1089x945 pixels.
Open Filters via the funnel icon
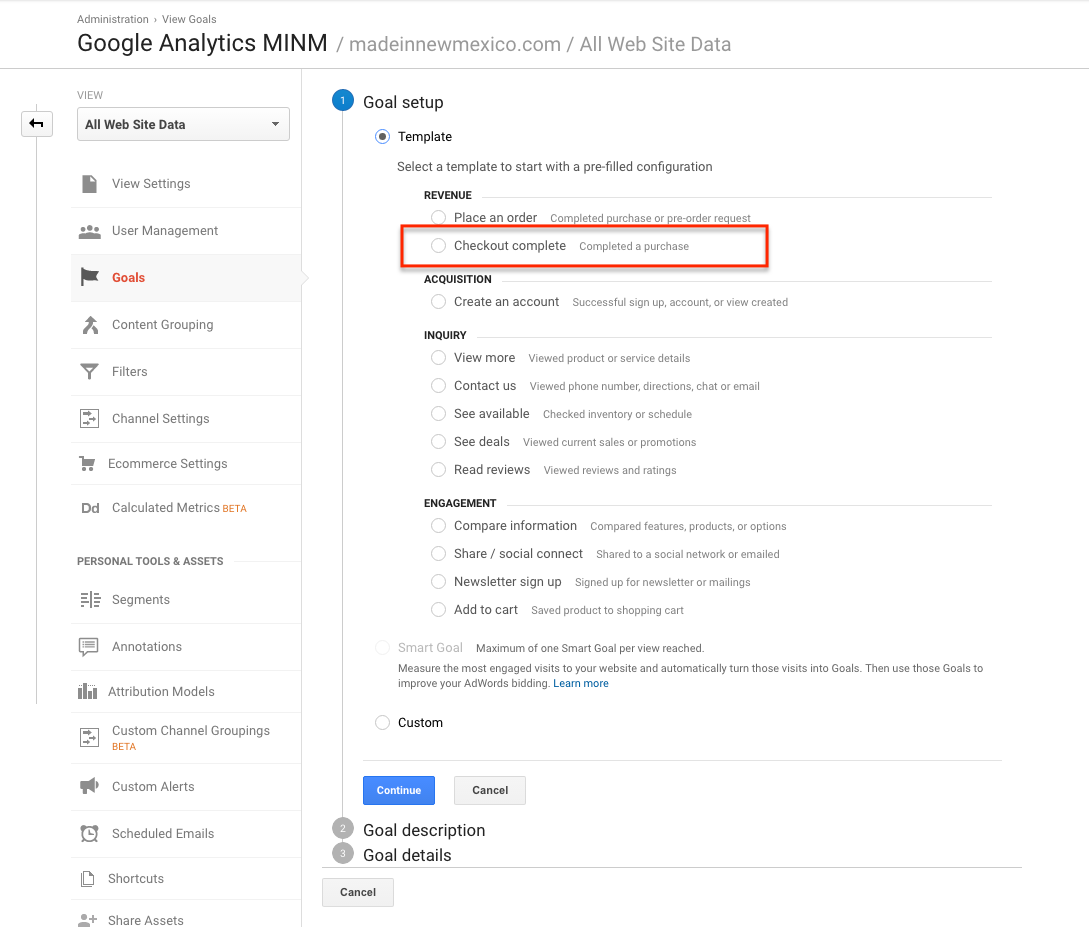[90, 372]
